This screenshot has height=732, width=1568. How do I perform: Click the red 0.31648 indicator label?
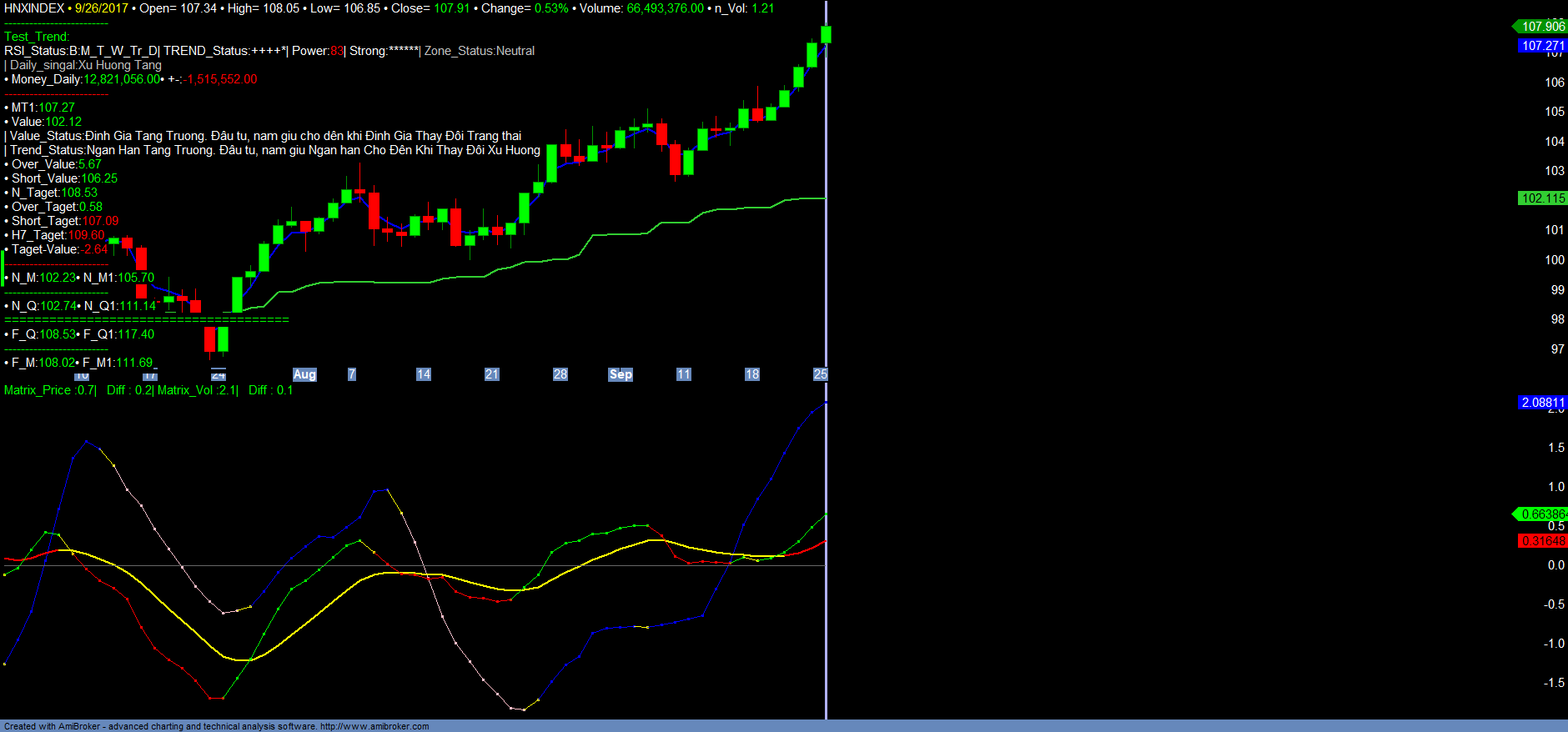point(1542,541)
